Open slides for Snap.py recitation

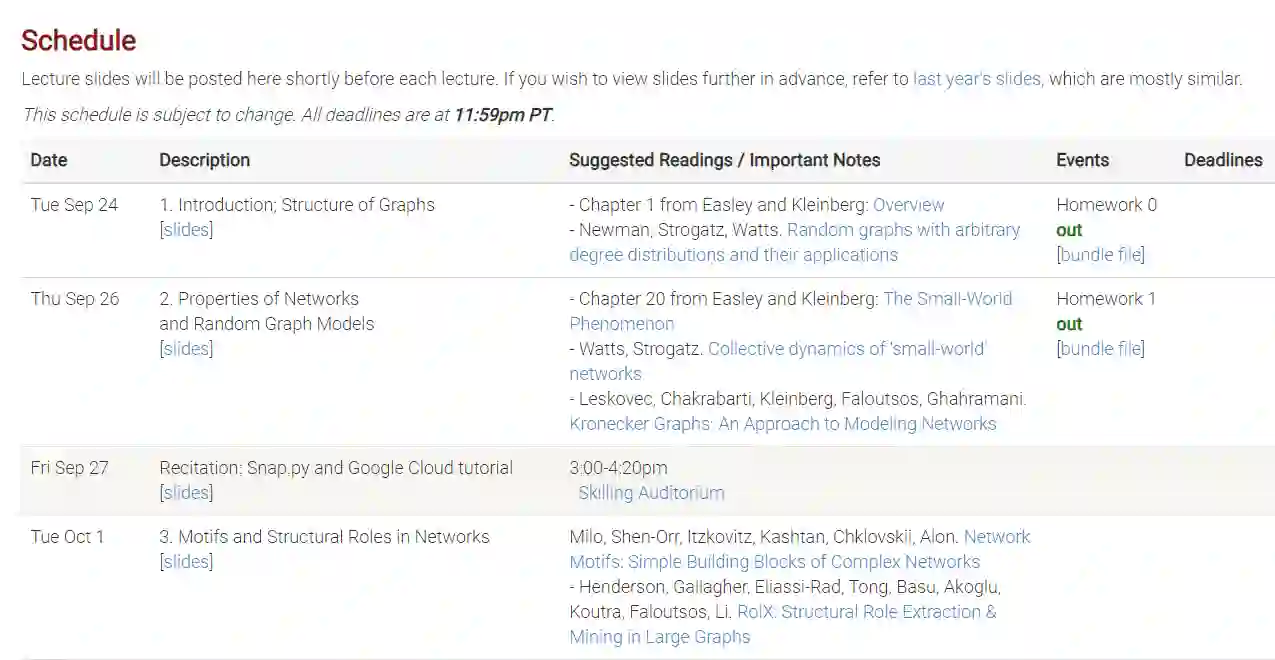pos(187,493)
